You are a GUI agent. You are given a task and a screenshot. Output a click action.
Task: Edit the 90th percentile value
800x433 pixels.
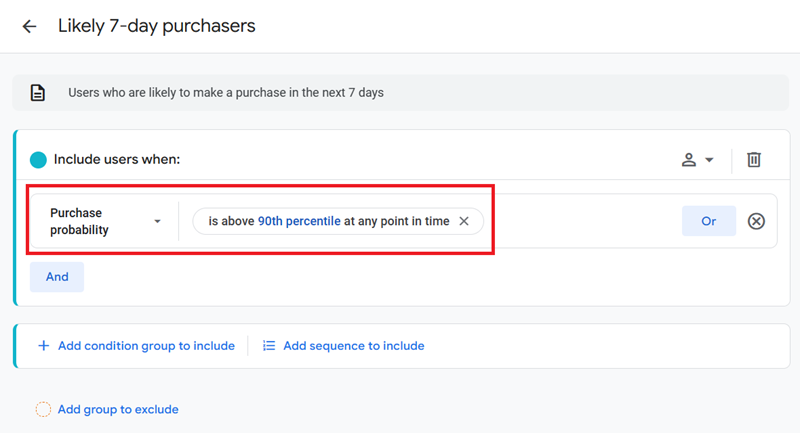point(299,221)
